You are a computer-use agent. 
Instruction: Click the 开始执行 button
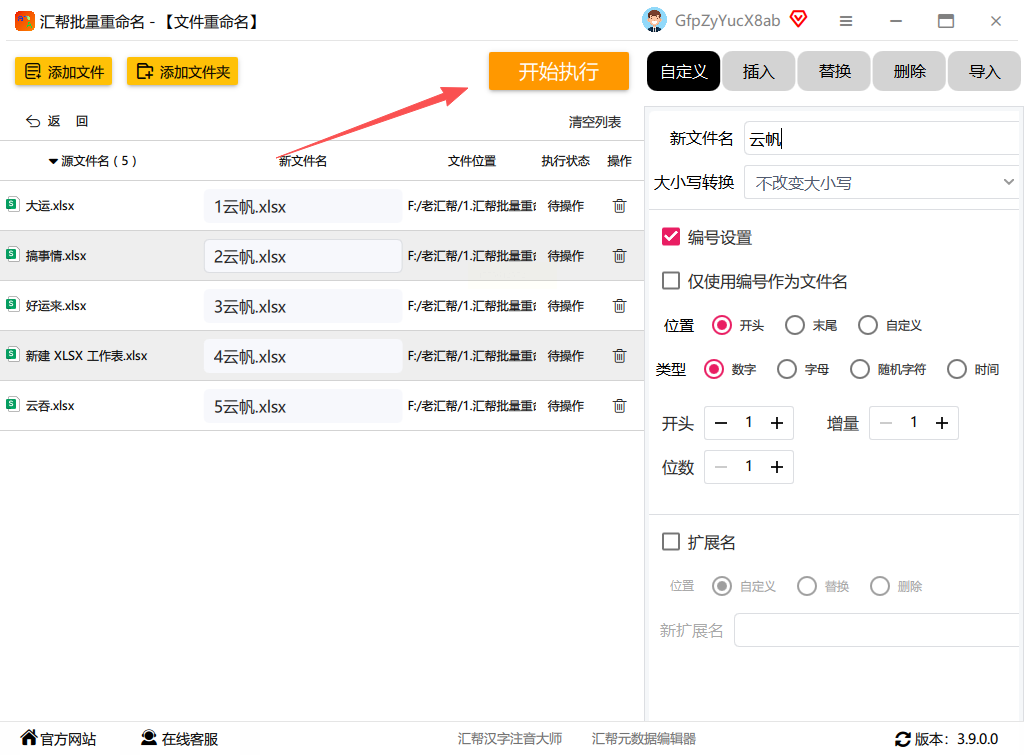[x=558, y=71]
